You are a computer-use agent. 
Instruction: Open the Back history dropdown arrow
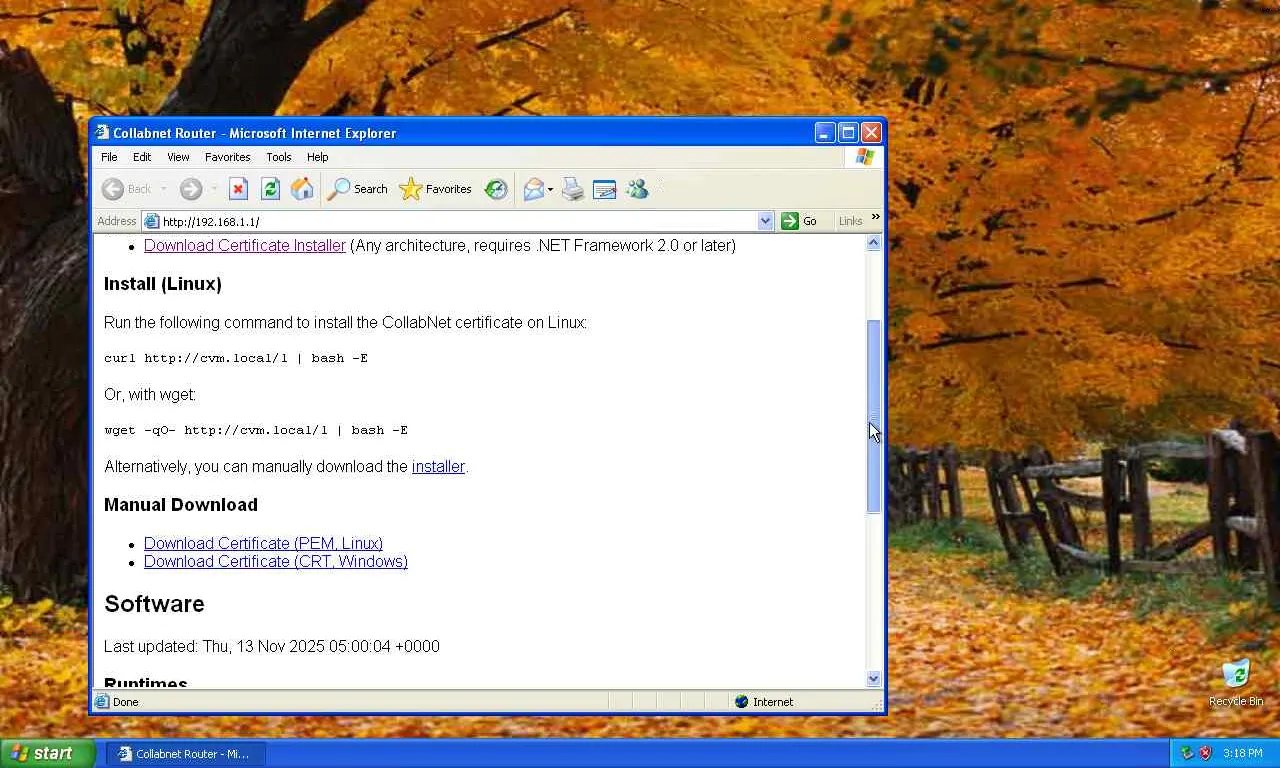[x=162, y=189]
